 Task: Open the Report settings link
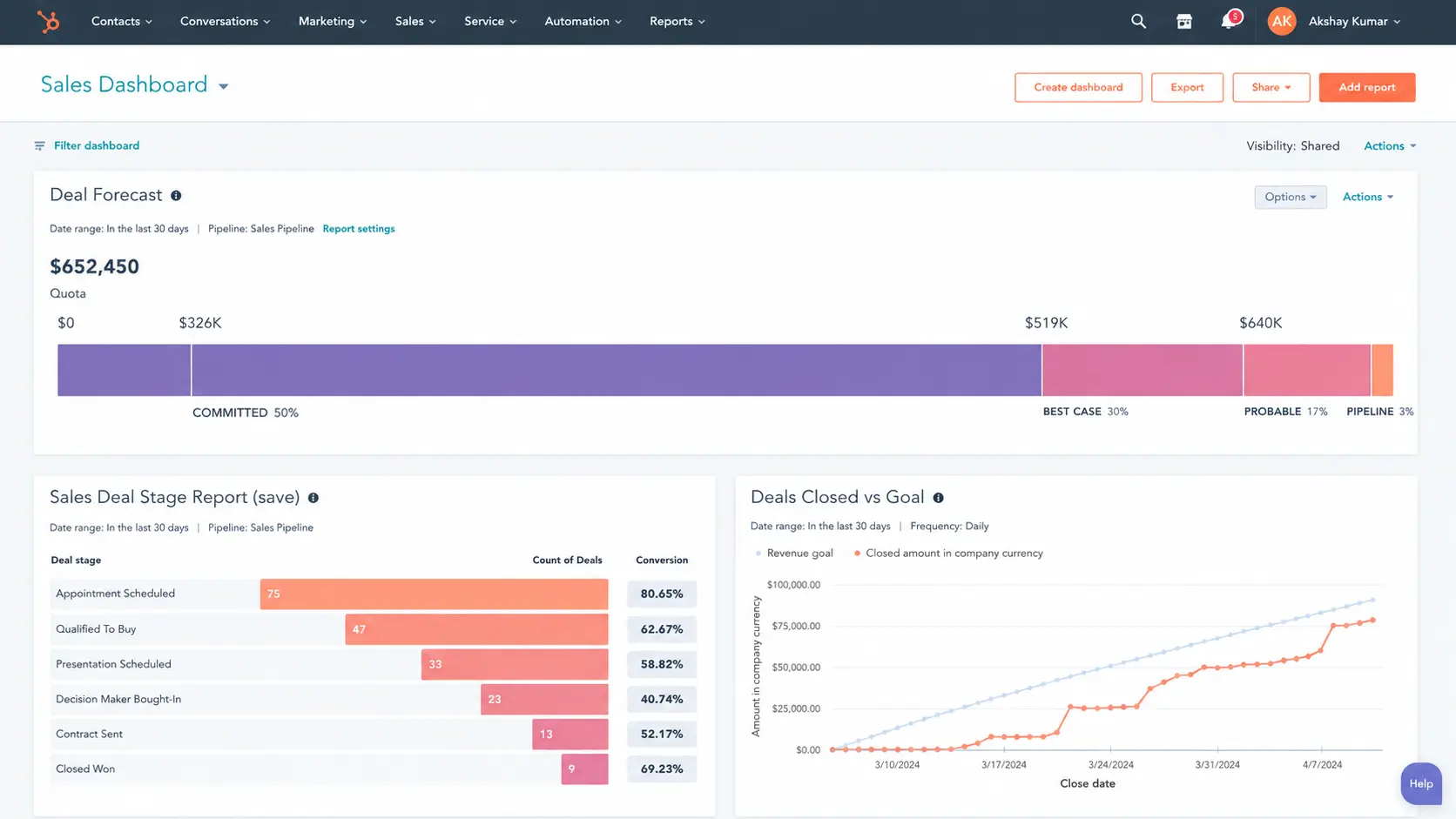(359, 229)
